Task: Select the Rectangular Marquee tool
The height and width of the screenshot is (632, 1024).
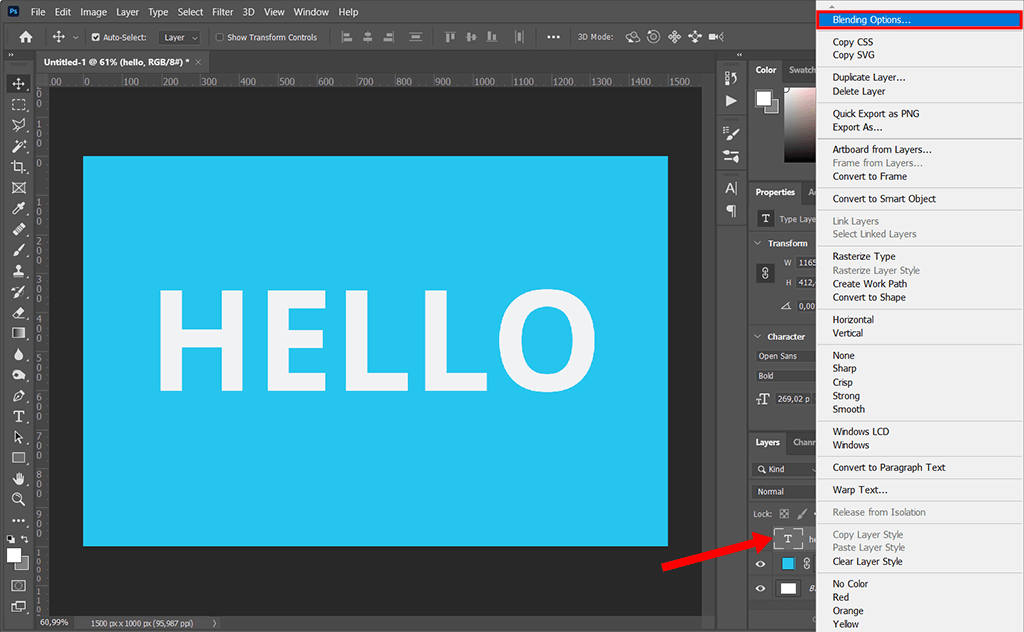Action: coord(18,104)
